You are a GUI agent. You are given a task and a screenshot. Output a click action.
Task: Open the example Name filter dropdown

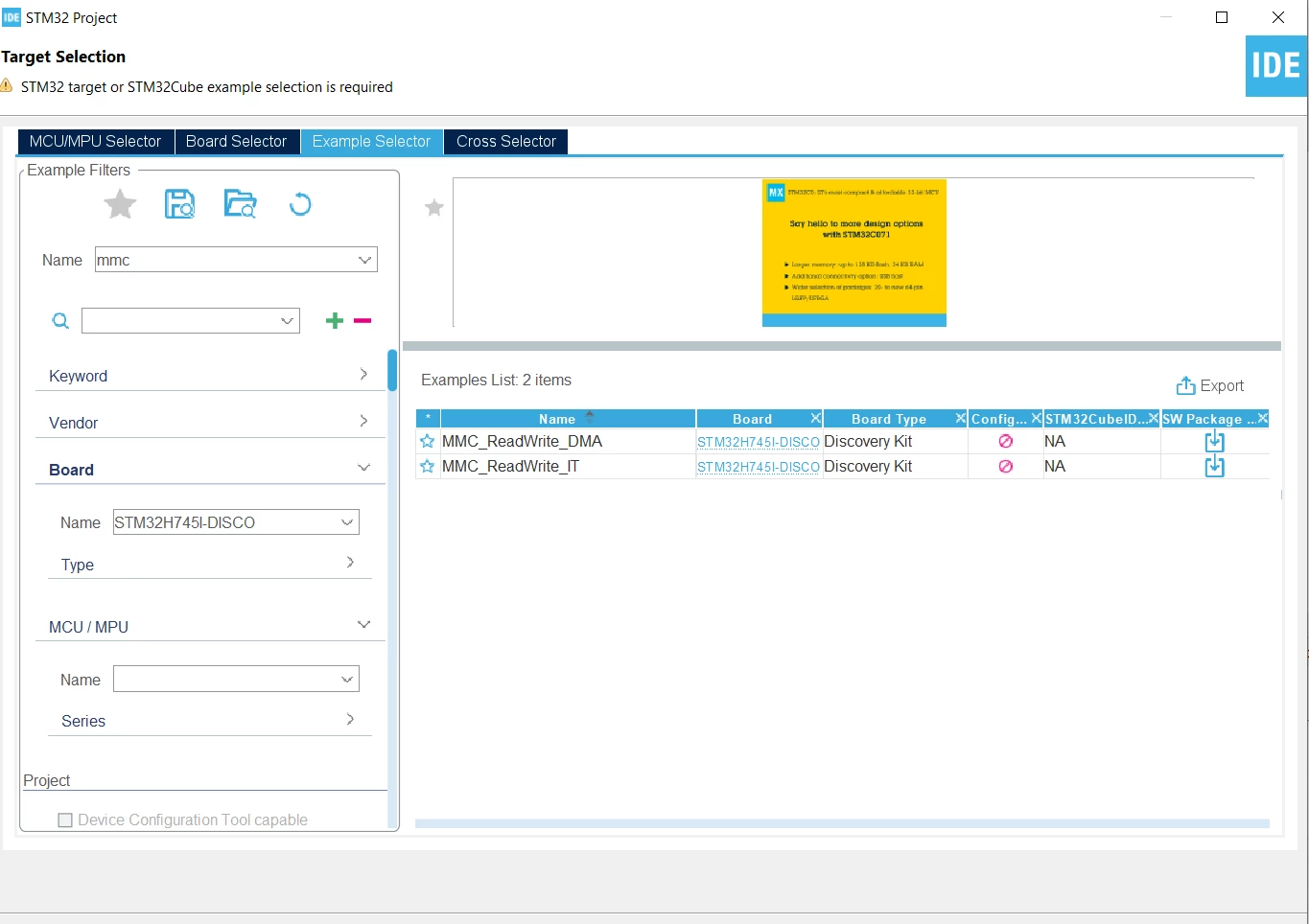pos(364,260)
